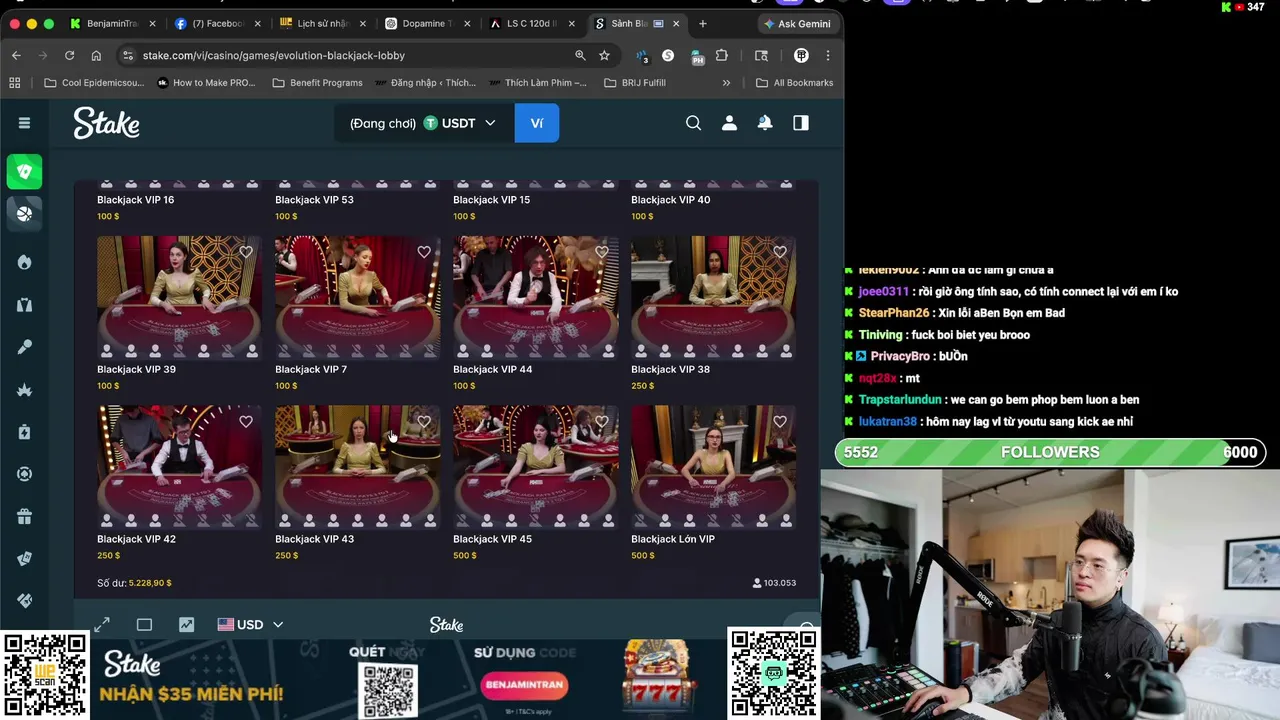Switch to the Lịch sử nhận tab
The image size is (1280, 720).
323,23
